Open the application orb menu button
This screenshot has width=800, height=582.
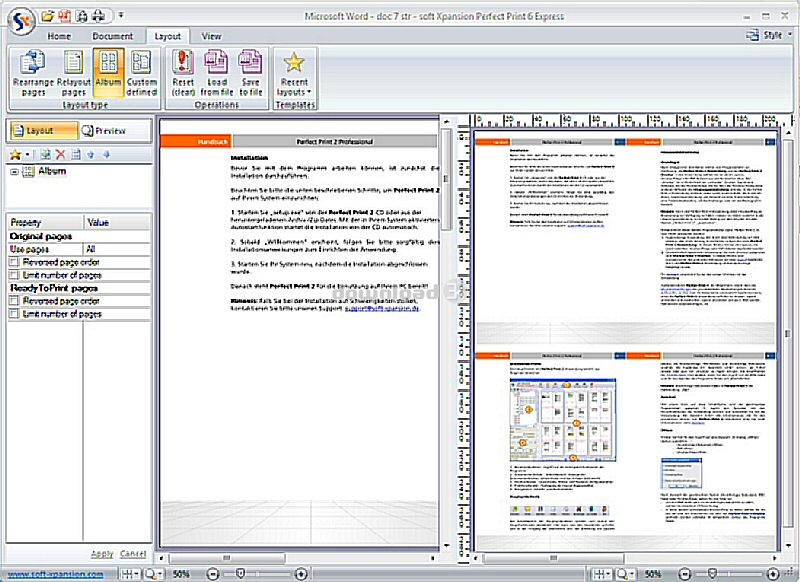(x=20, y=21)
